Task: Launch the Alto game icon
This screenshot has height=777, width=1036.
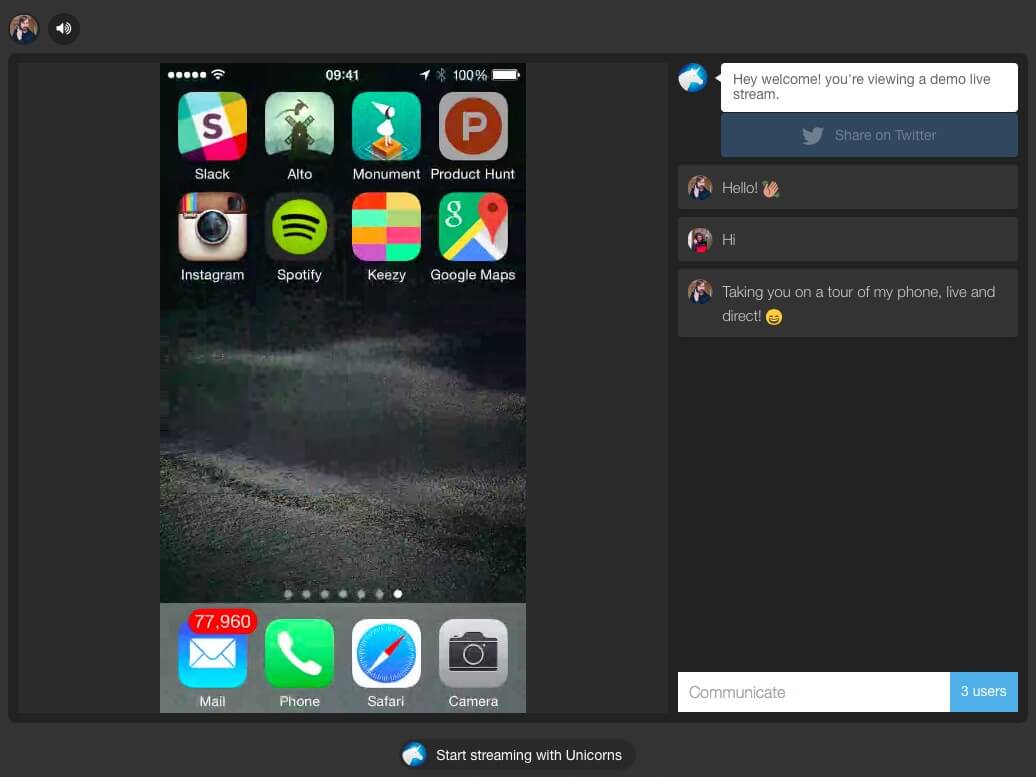Action: pyautogui.click(x=299, y=126)
